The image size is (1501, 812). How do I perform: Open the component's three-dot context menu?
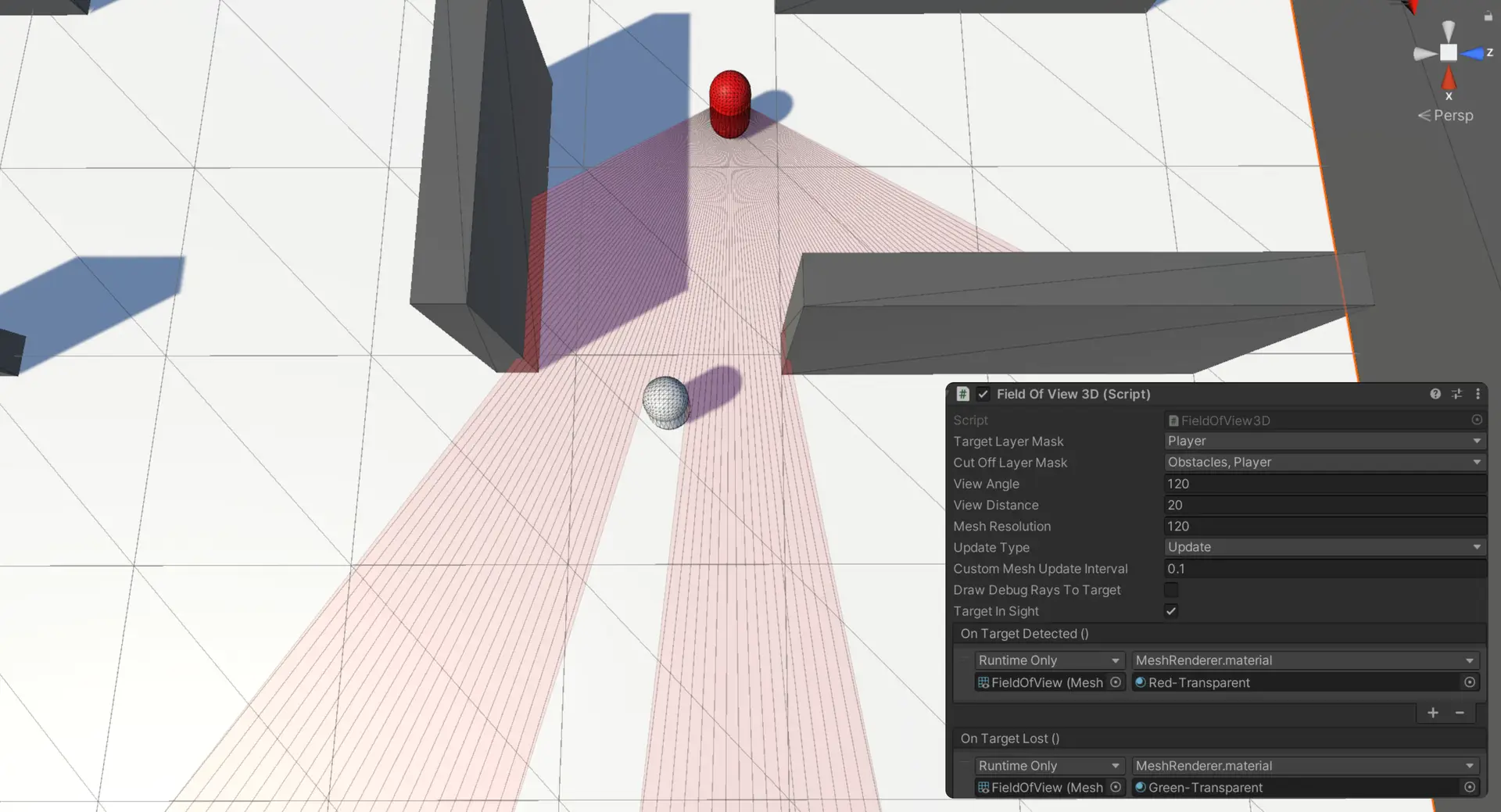(x=1478, y=394)
